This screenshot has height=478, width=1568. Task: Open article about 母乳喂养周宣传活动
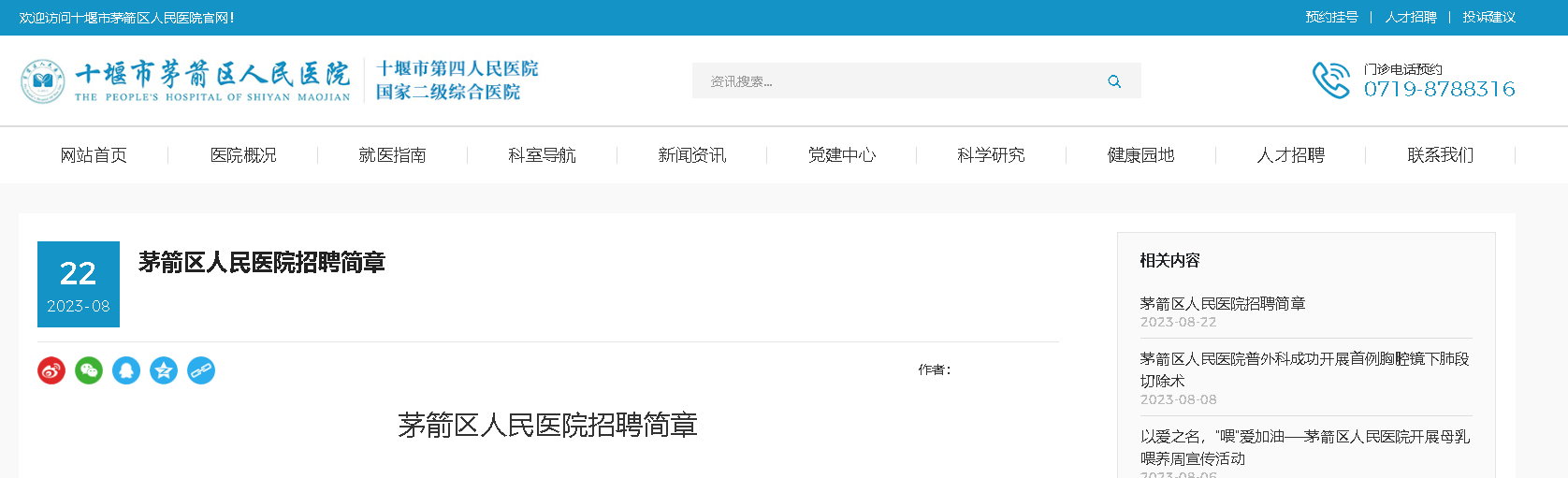(1305, 448)
